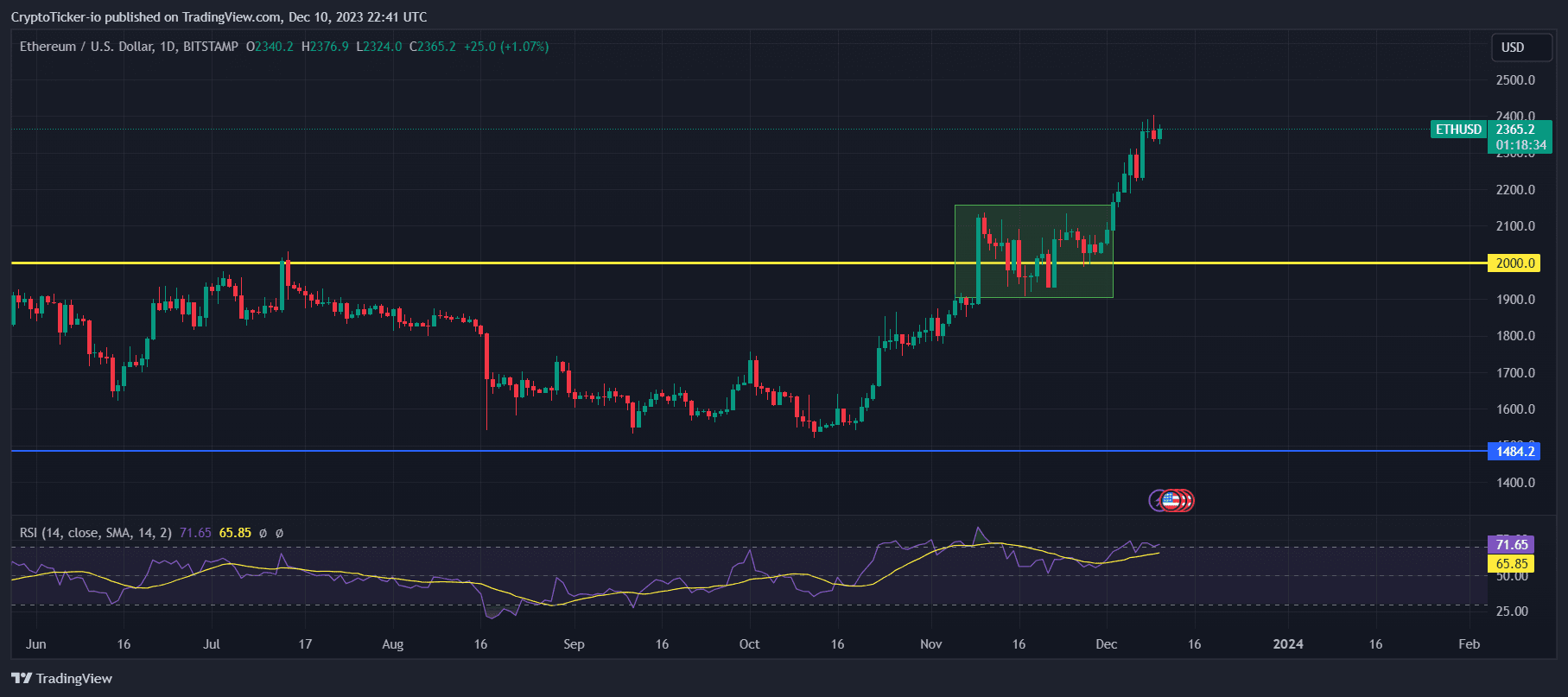Click the 2024 label on time axis
Viewport: 1568px width, 697px height.
coord(1288,644)
